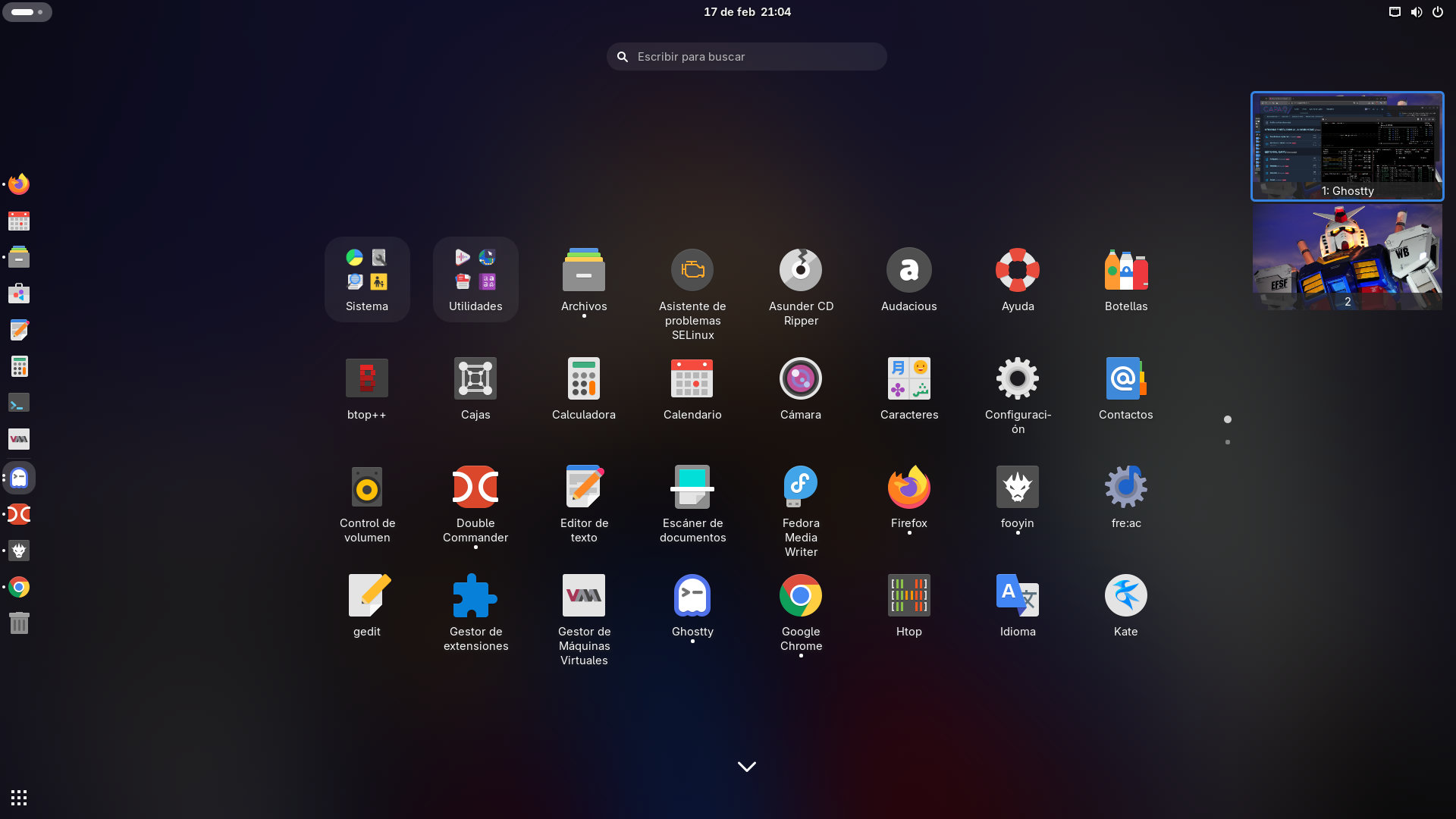Open the calendar menu from the clock
The image size is (1456, 819).
point(746,11)
